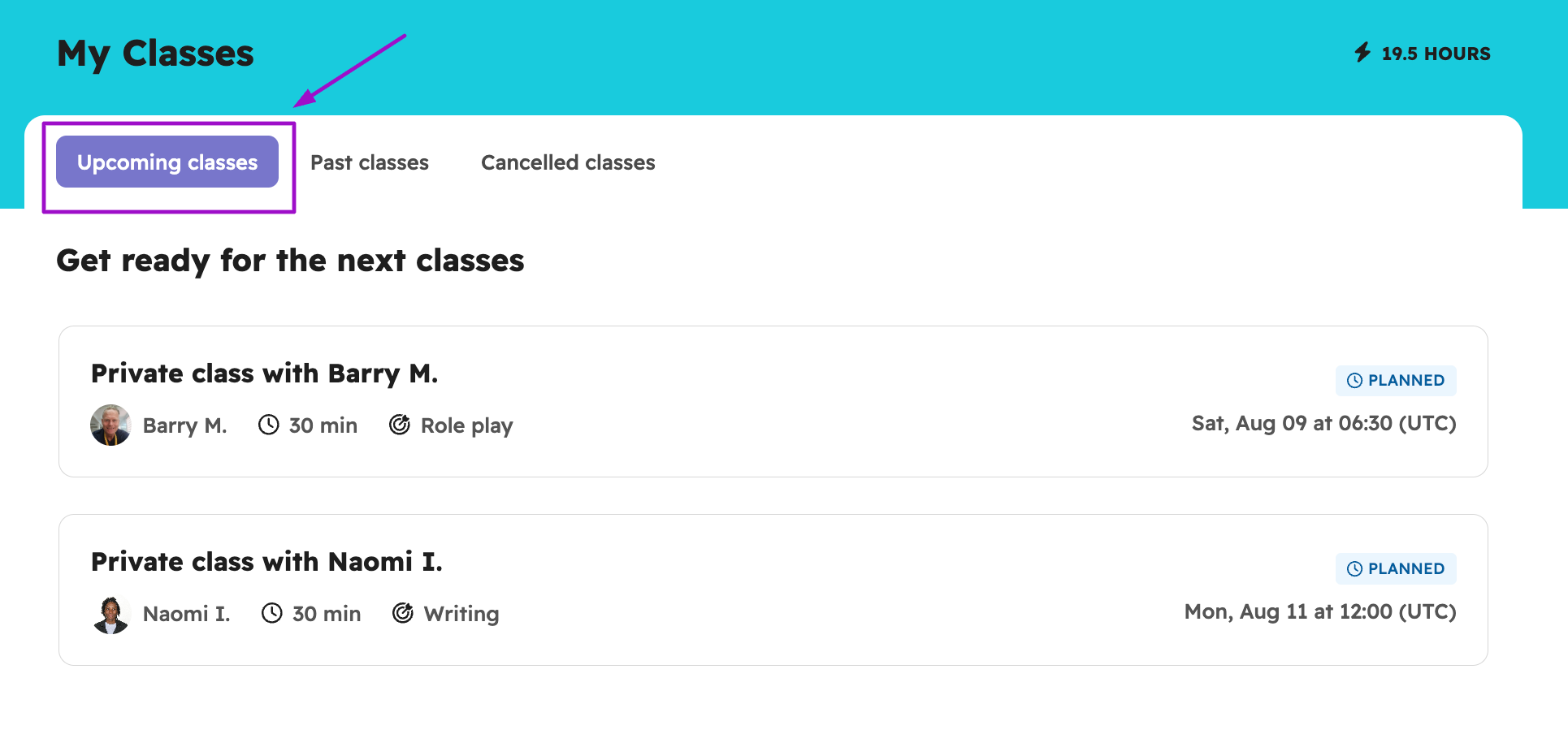Open Private class with Naomi I.

tap(266, 561)
